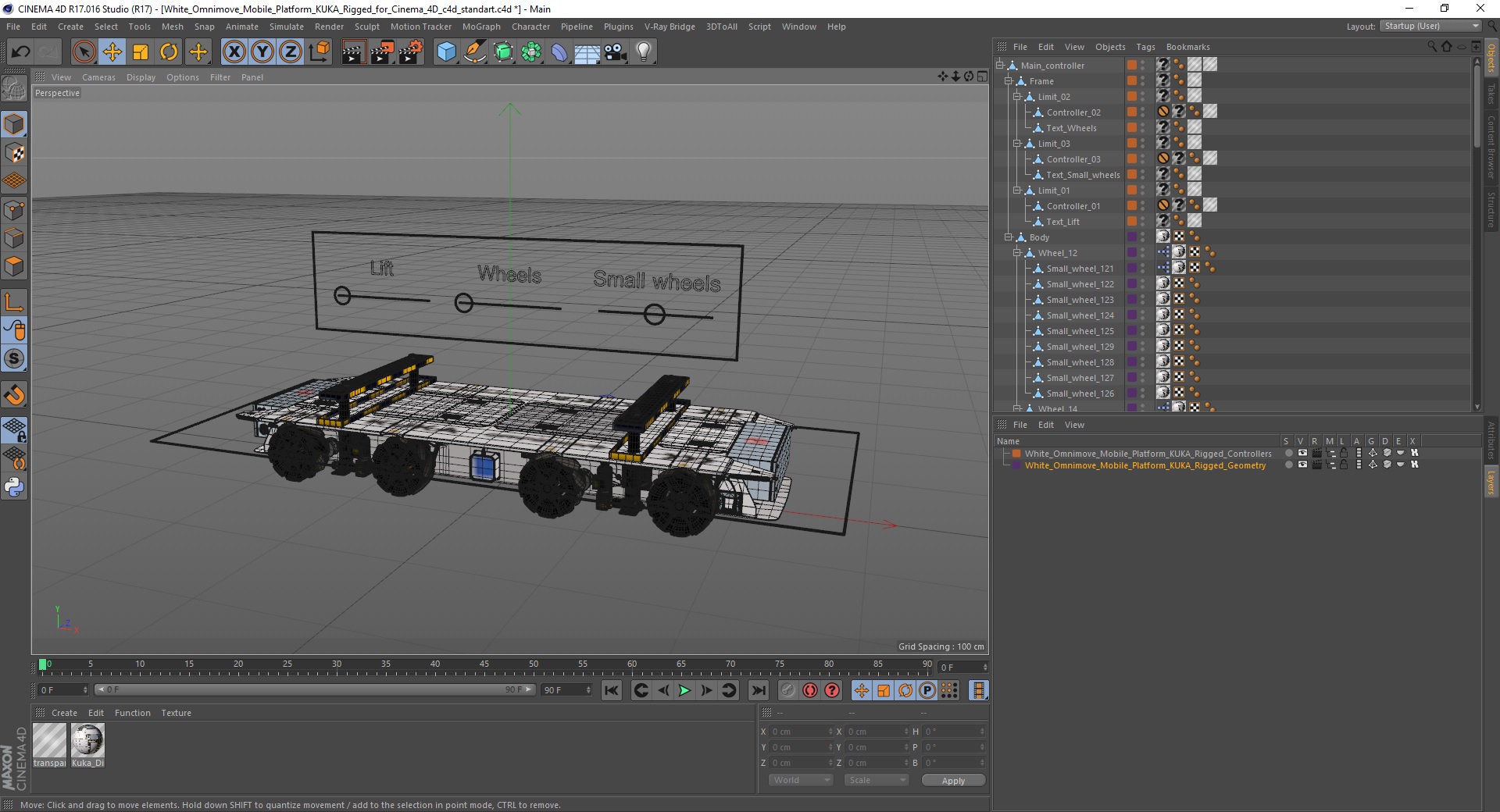
Task: Open material manager Texture menu
Action: [x=176, y=713]
